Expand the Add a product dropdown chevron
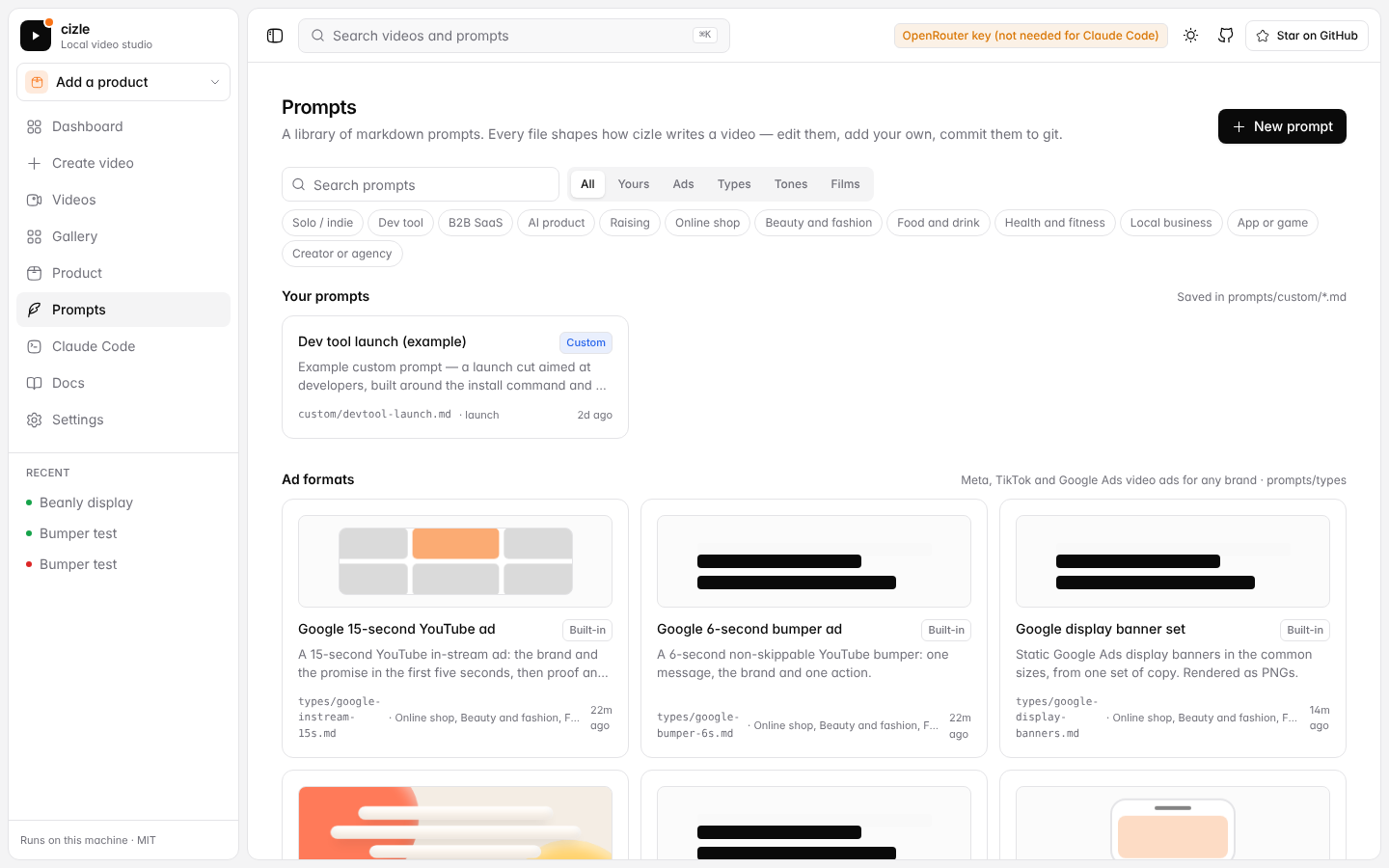1389x868 pixels. [x=215, y=82]
